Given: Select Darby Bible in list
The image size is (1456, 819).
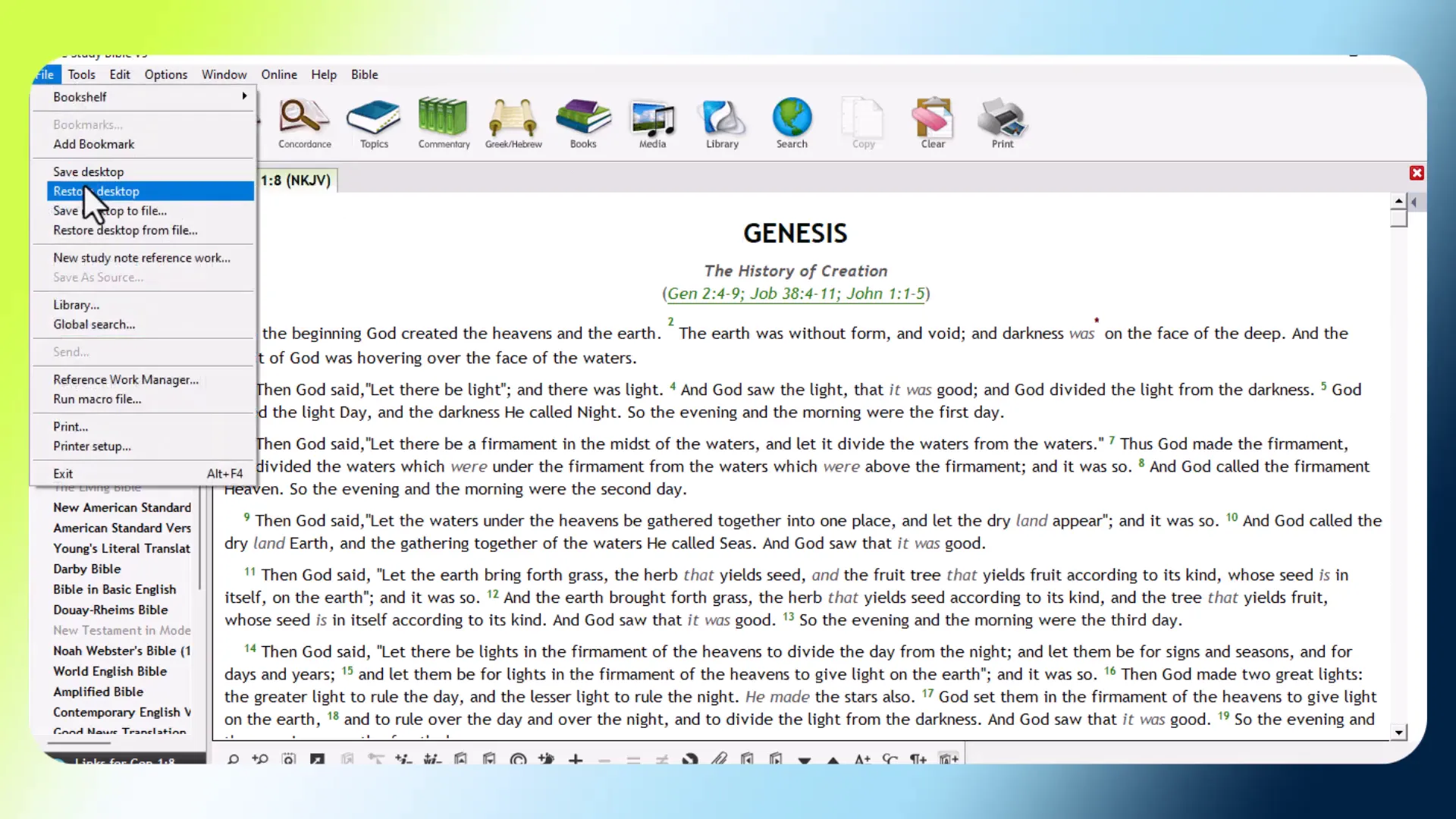Looking at the screenshot, I should (x=87, y=569).
